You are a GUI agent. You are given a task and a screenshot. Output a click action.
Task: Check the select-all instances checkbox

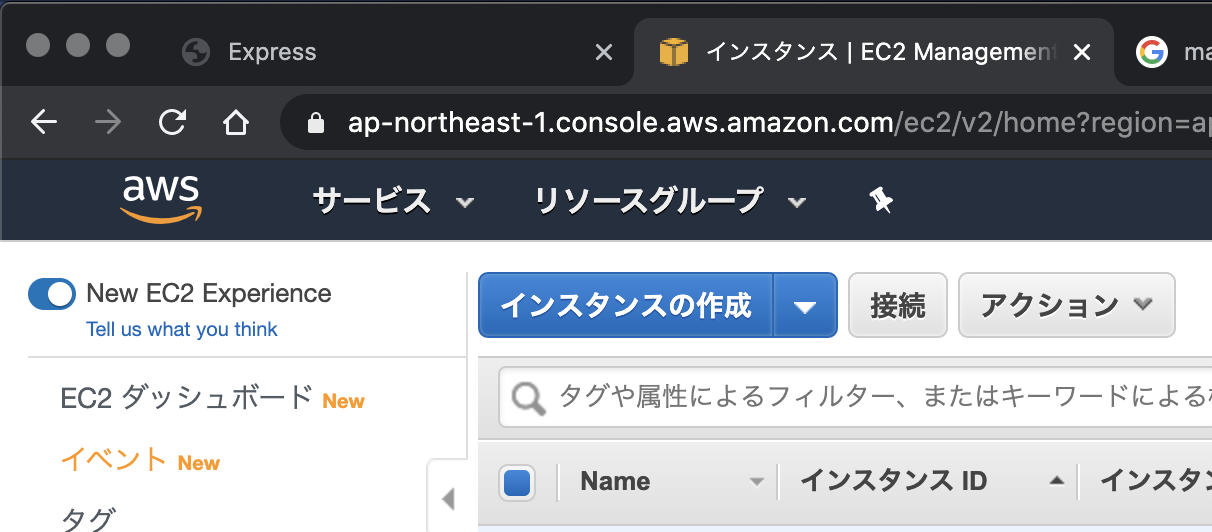pyautogui.click(x=517, y=482)
